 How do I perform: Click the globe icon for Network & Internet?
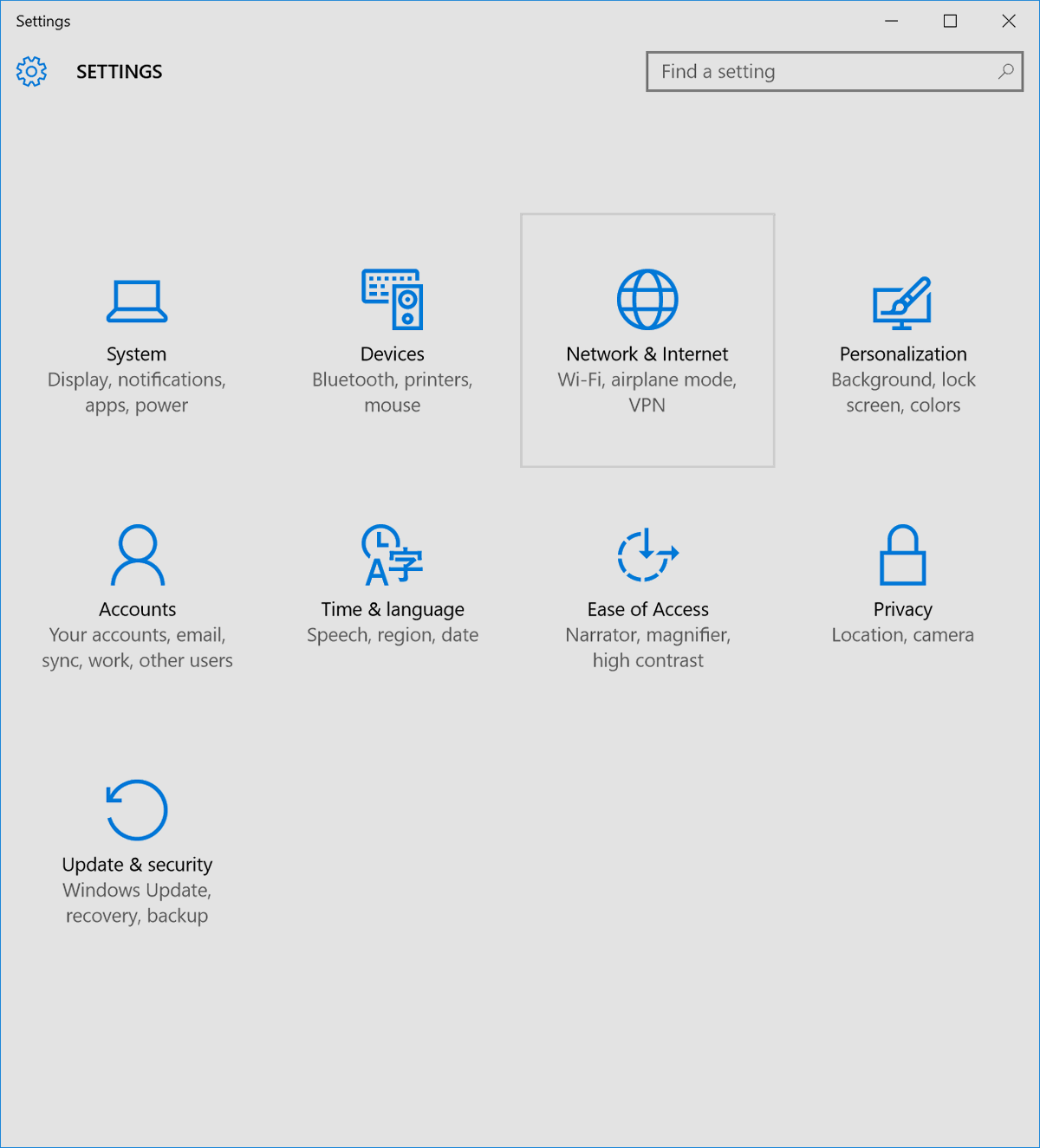click(647, 300)
